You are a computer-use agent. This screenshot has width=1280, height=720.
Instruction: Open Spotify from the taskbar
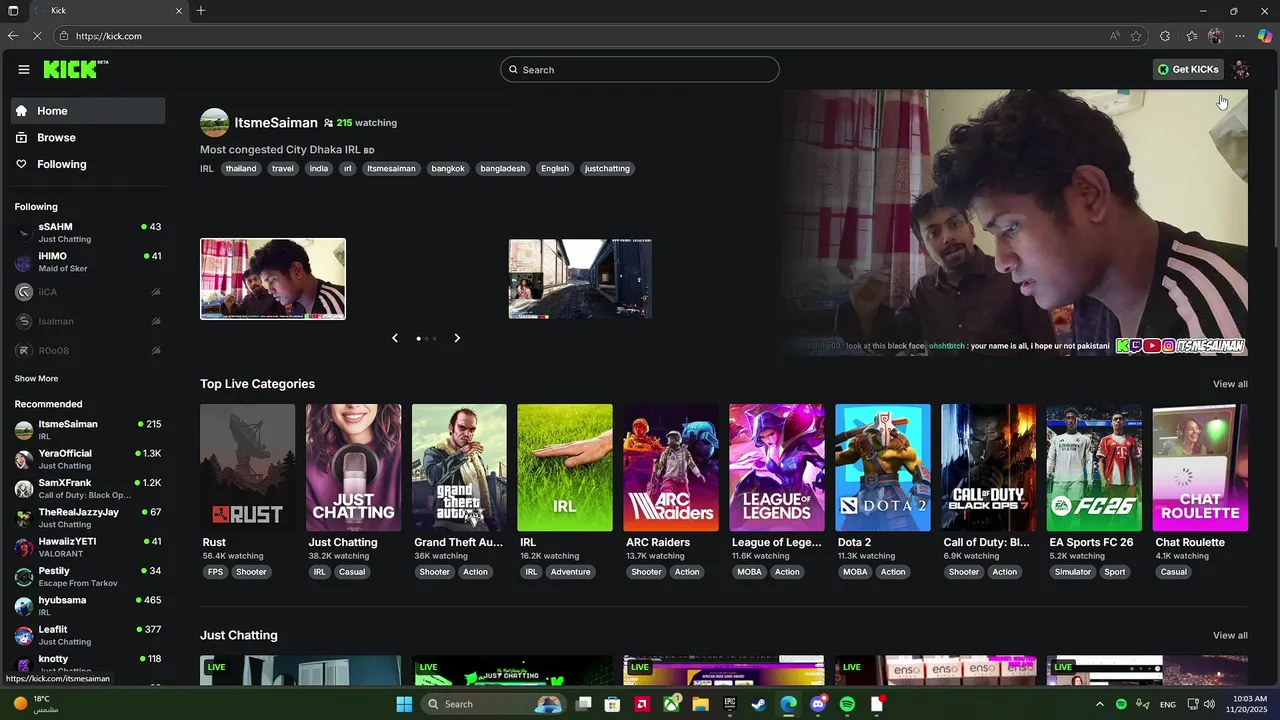[x=847, y=704]
